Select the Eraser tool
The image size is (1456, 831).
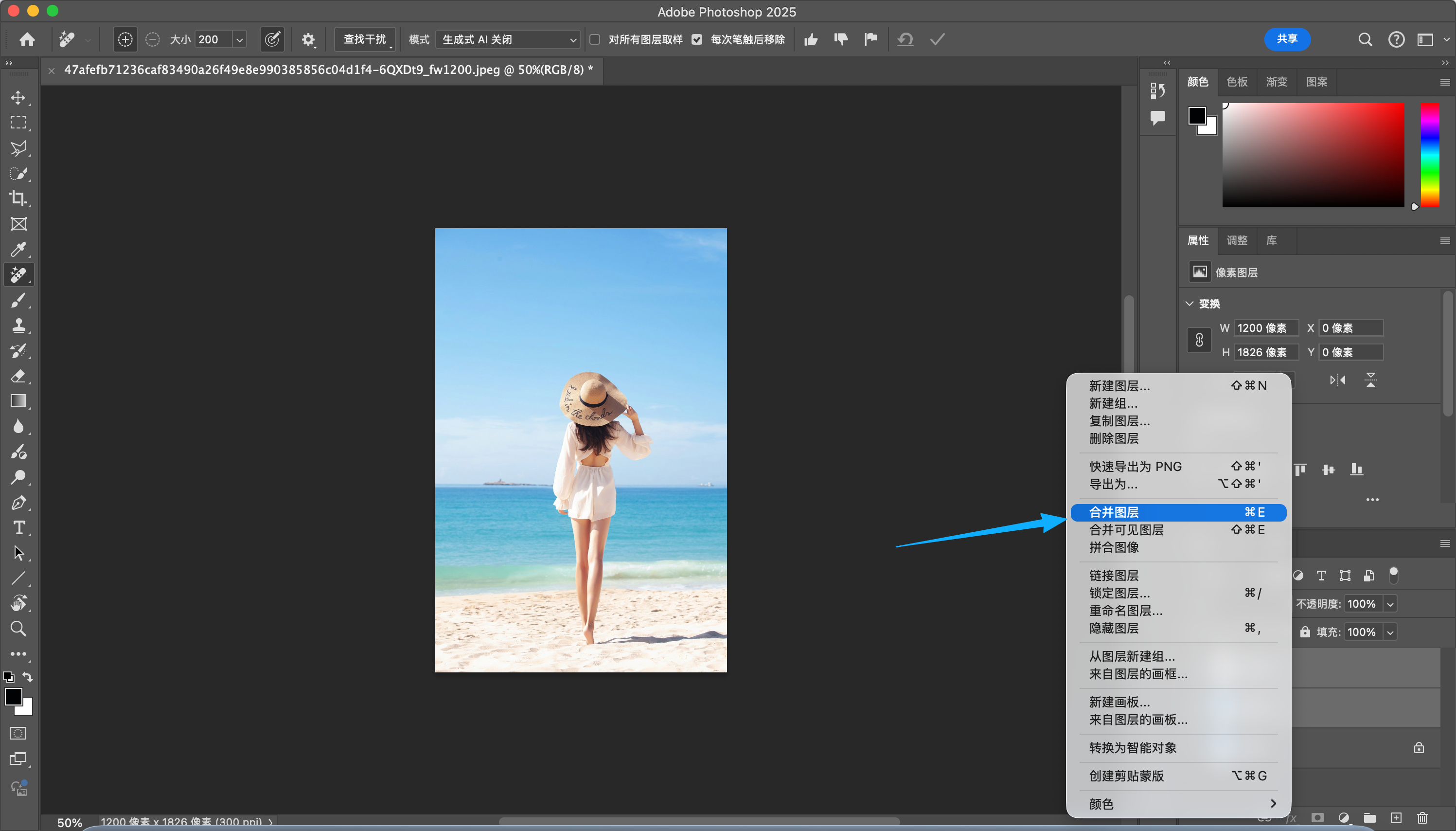pyautogui.click(x=18, y=376)
